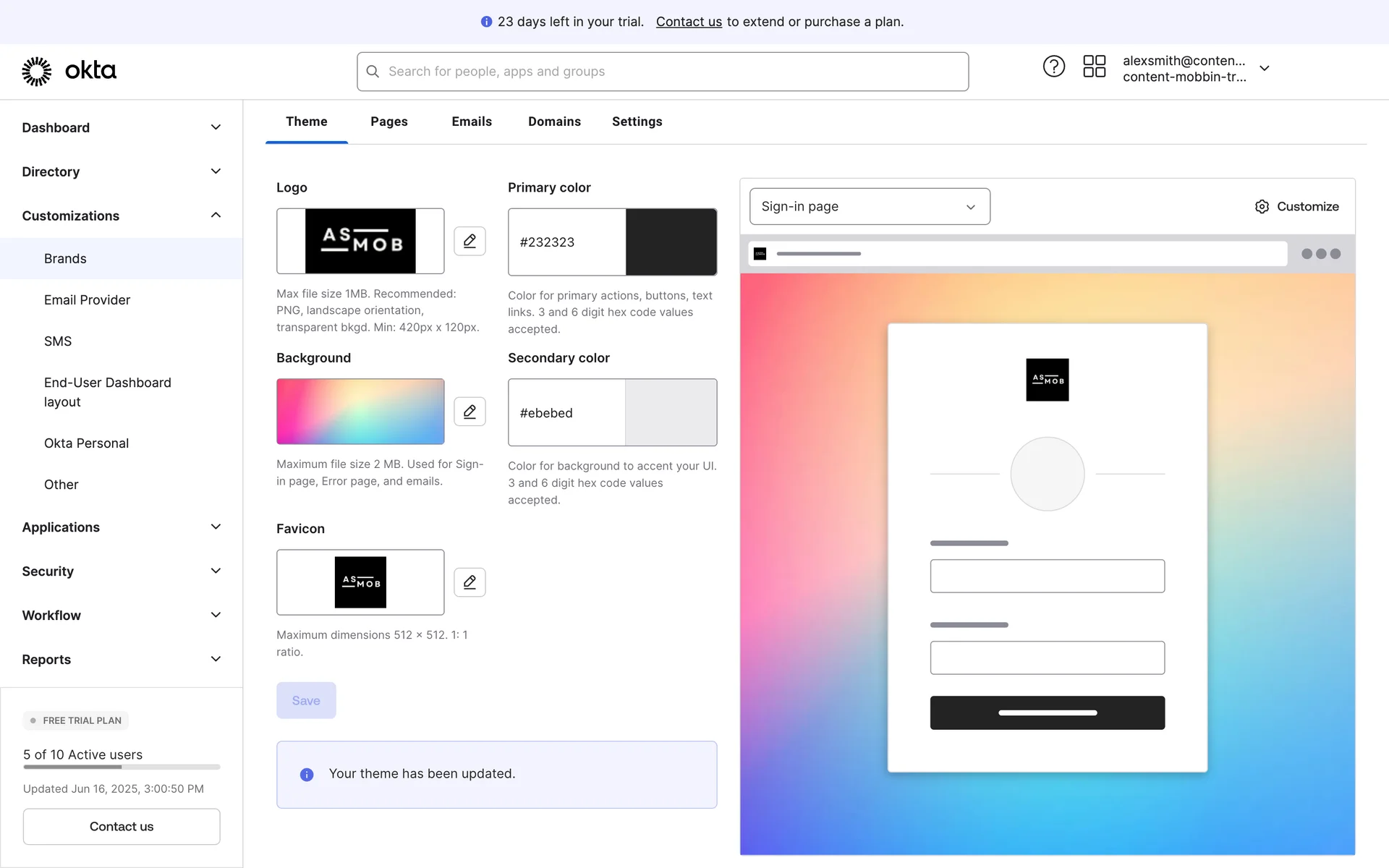
Task: Switch to the Domains tab
Action: pyautogui.click(x=554, y=122)
